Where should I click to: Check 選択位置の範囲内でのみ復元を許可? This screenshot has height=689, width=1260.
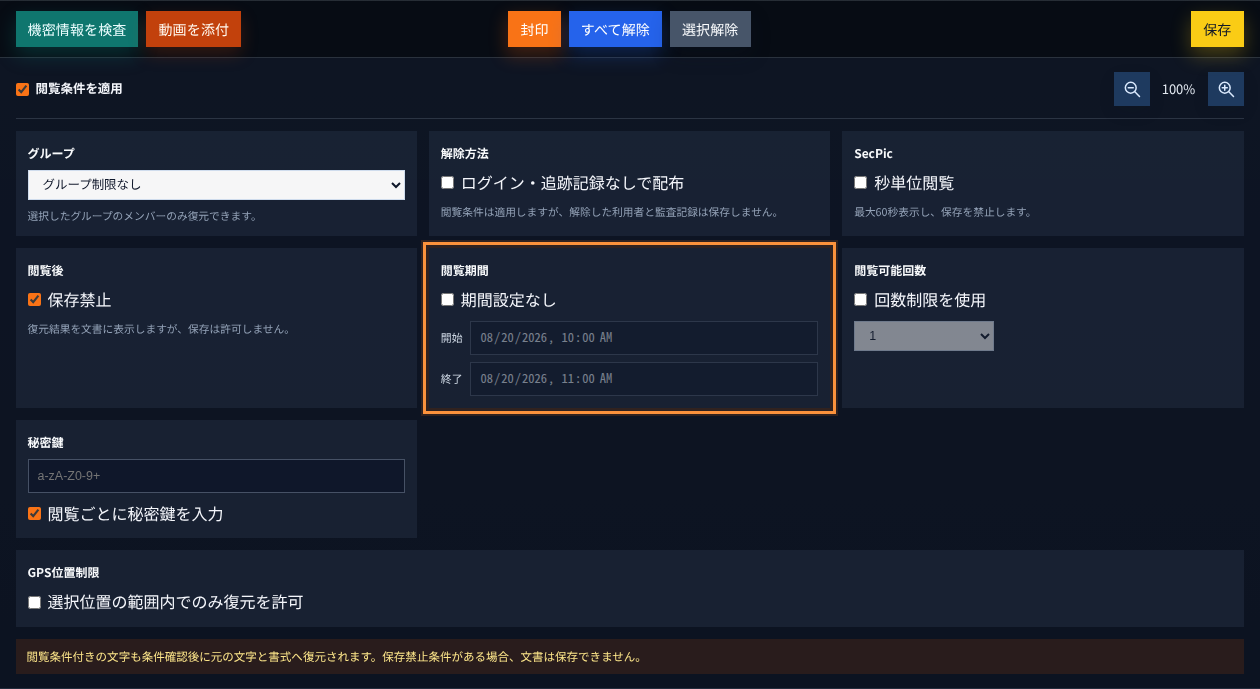pyautogui.click(x=34, y=602)
